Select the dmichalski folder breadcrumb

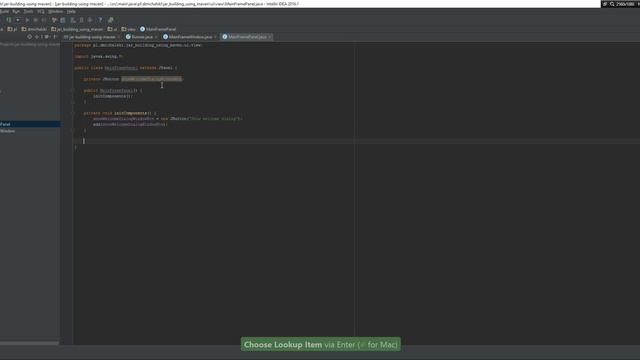[34, 29]
